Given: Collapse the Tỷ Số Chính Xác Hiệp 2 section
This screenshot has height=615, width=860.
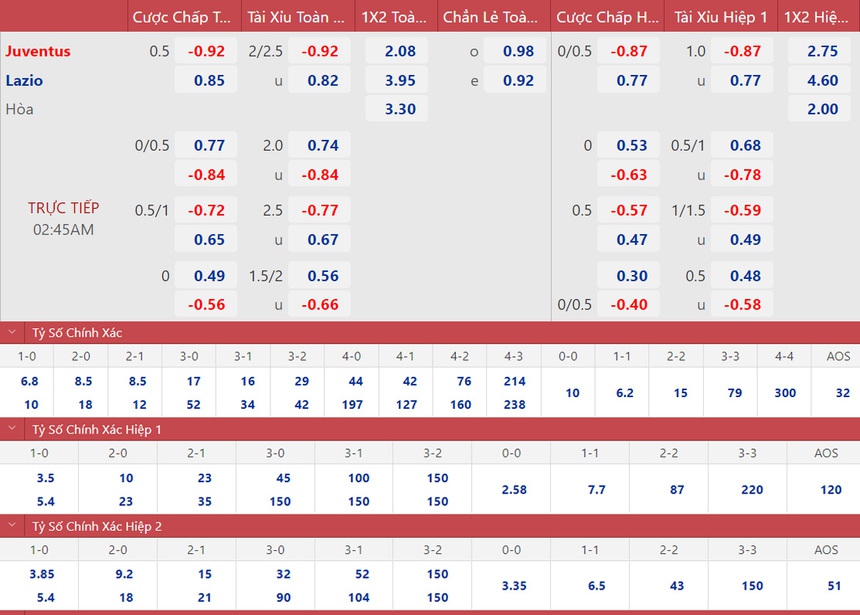Looking at the screenshot, I should (x=12, y=525).
